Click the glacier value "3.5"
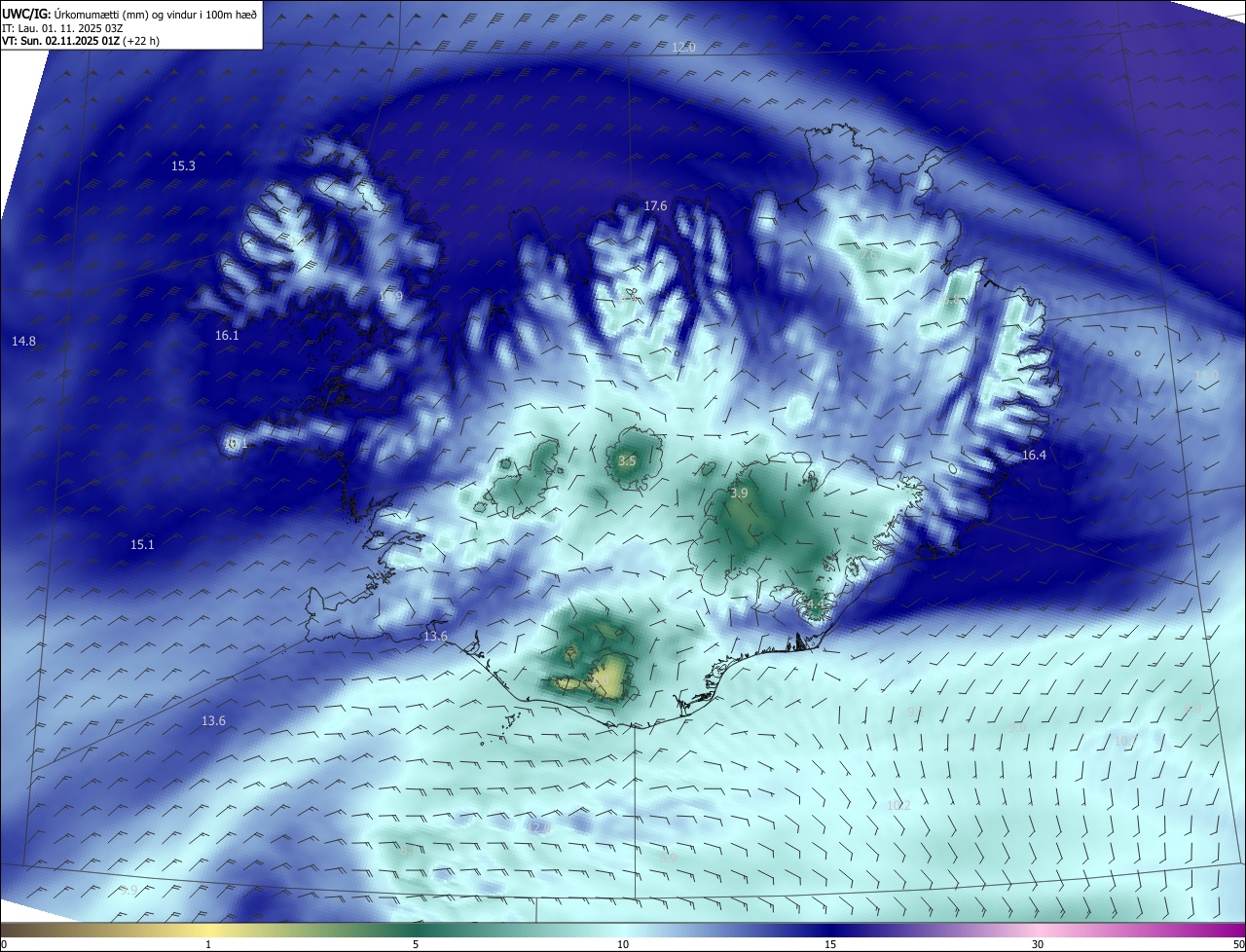The height and width of the screenshot is (952, 1246). (x=627, y=460)
